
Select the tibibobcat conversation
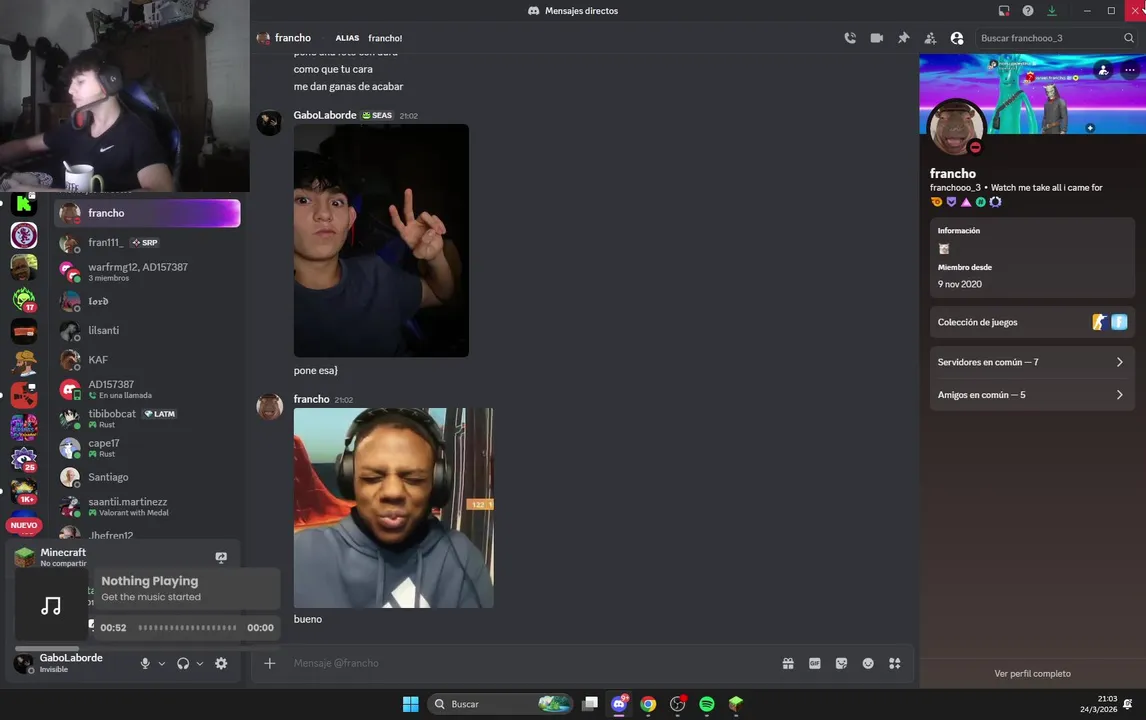coord(148,418)
